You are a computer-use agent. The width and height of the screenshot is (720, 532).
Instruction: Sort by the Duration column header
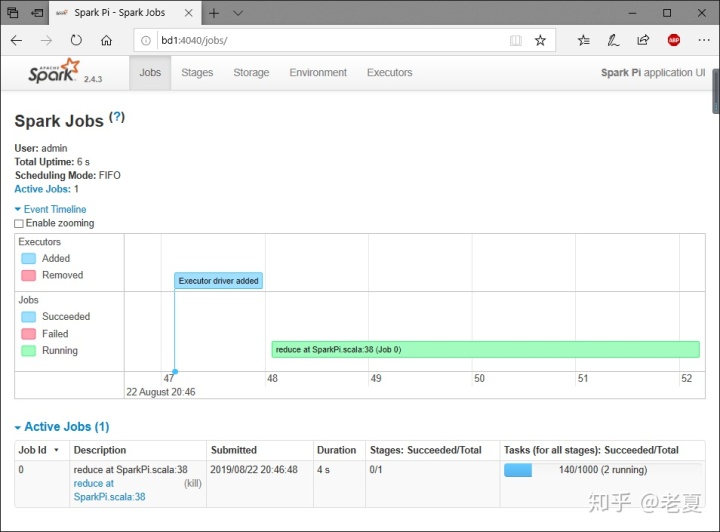click(x=336, y=450)
